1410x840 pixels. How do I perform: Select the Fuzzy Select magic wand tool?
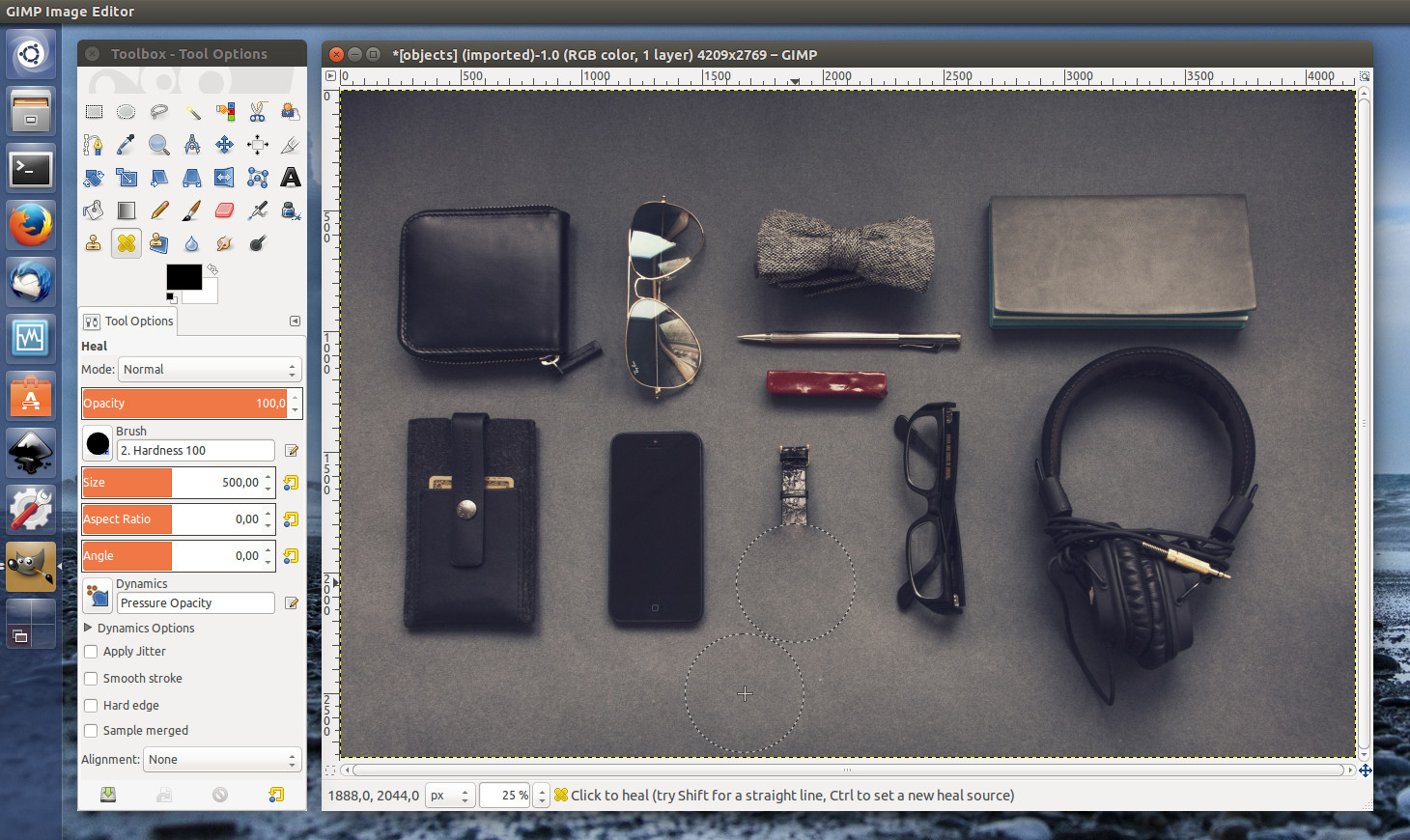point(192,112)
